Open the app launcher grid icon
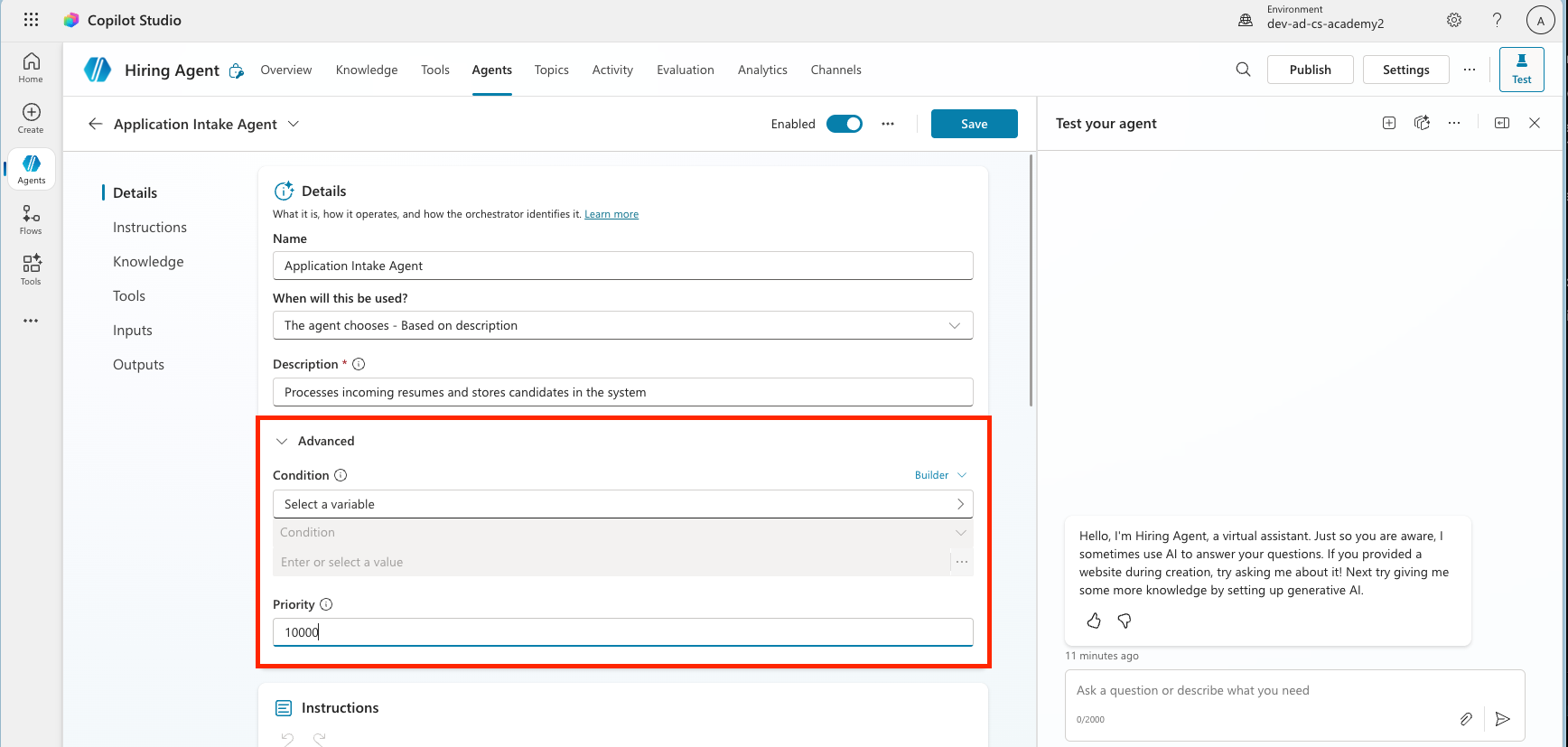1568x747 pixels. tap(31, 20)
